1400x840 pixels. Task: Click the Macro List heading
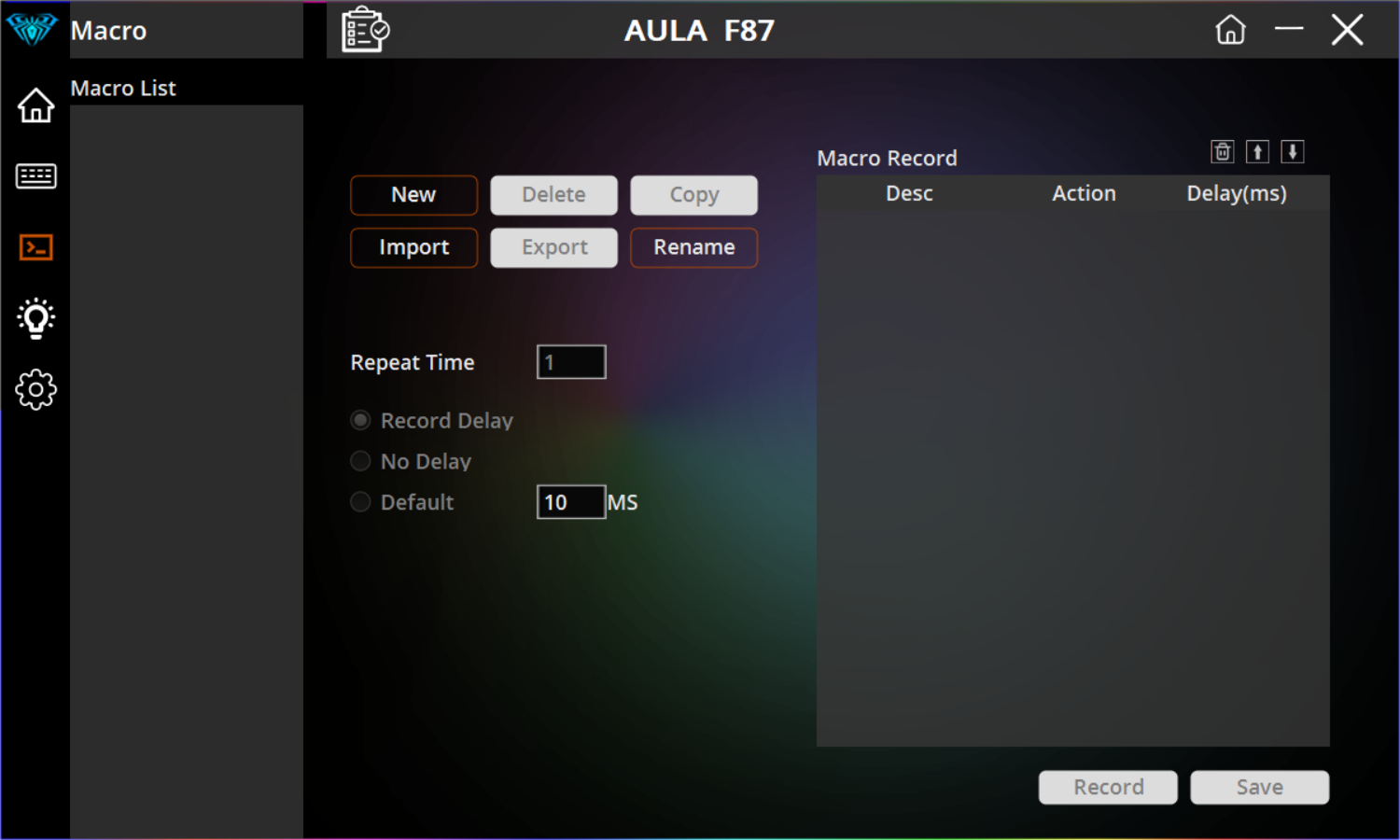[123, 88]
